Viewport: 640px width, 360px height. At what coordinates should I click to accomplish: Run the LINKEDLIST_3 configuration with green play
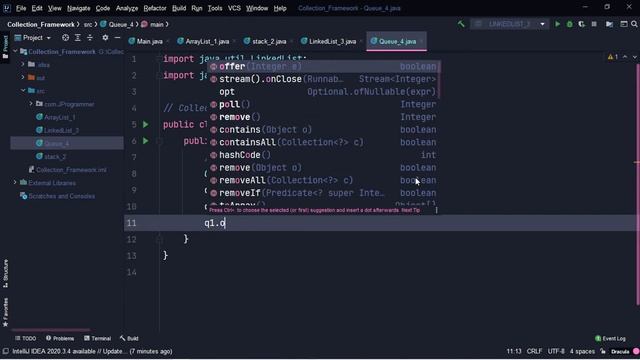(557, 24)
